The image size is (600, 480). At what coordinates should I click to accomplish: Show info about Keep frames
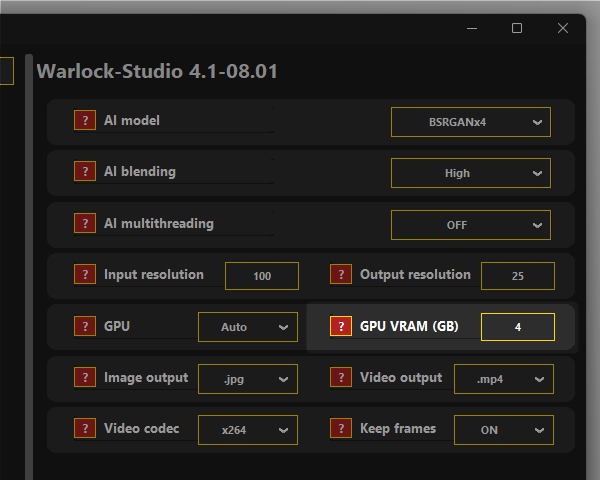(x=341, y=428)
